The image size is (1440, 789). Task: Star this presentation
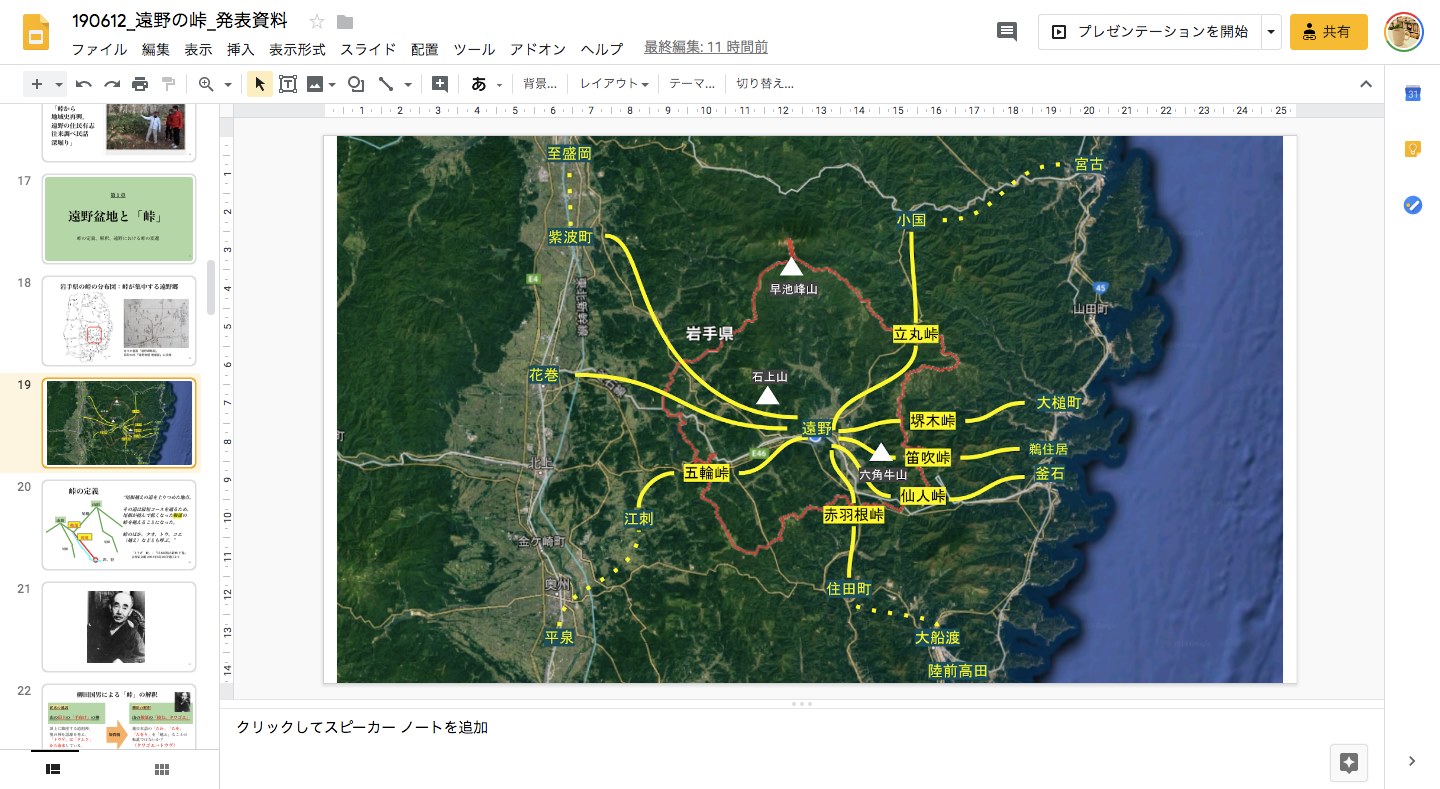317,21
